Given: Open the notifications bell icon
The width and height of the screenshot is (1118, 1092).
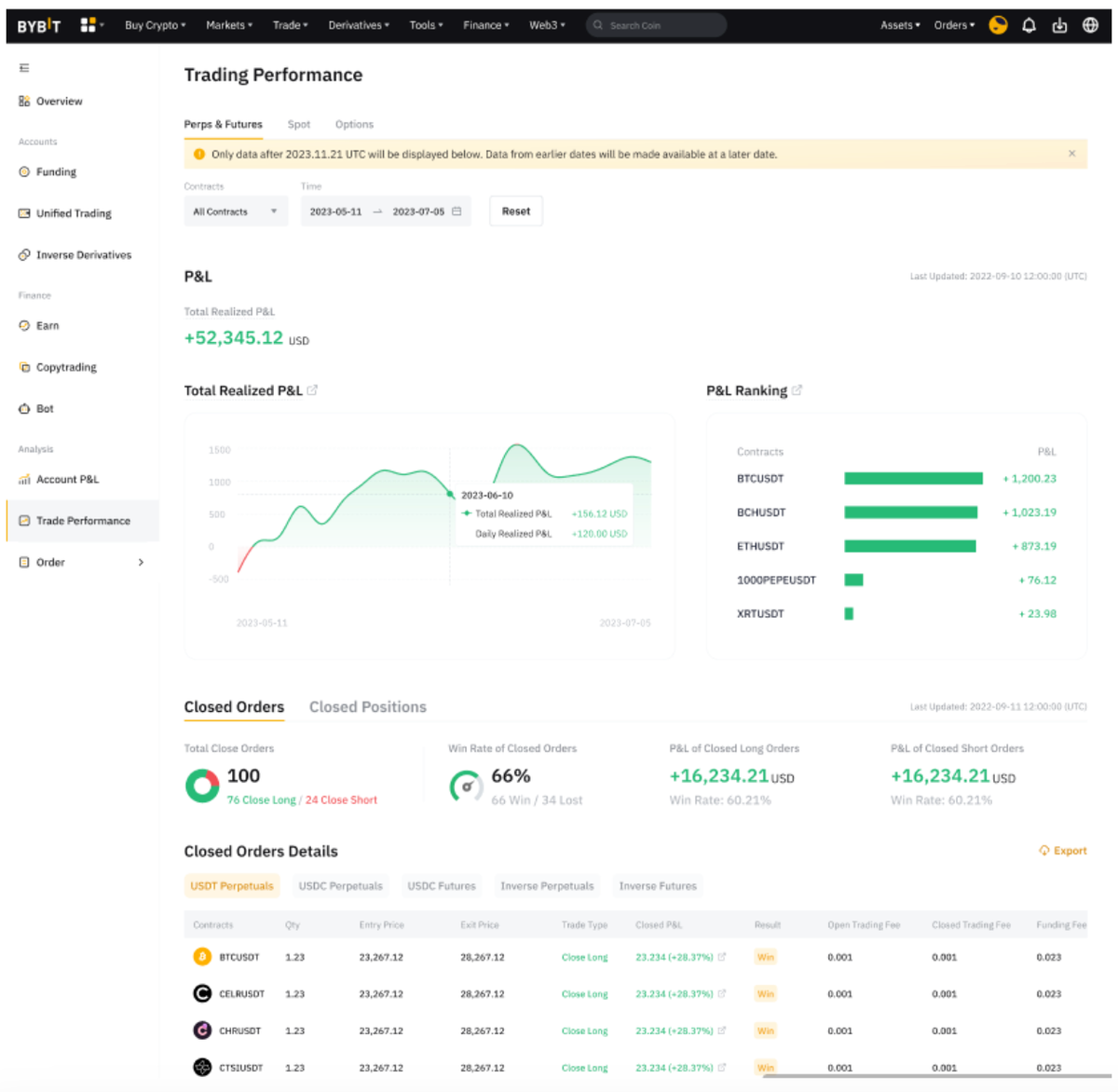Looking at the screenshot, I should point(1029,25).
